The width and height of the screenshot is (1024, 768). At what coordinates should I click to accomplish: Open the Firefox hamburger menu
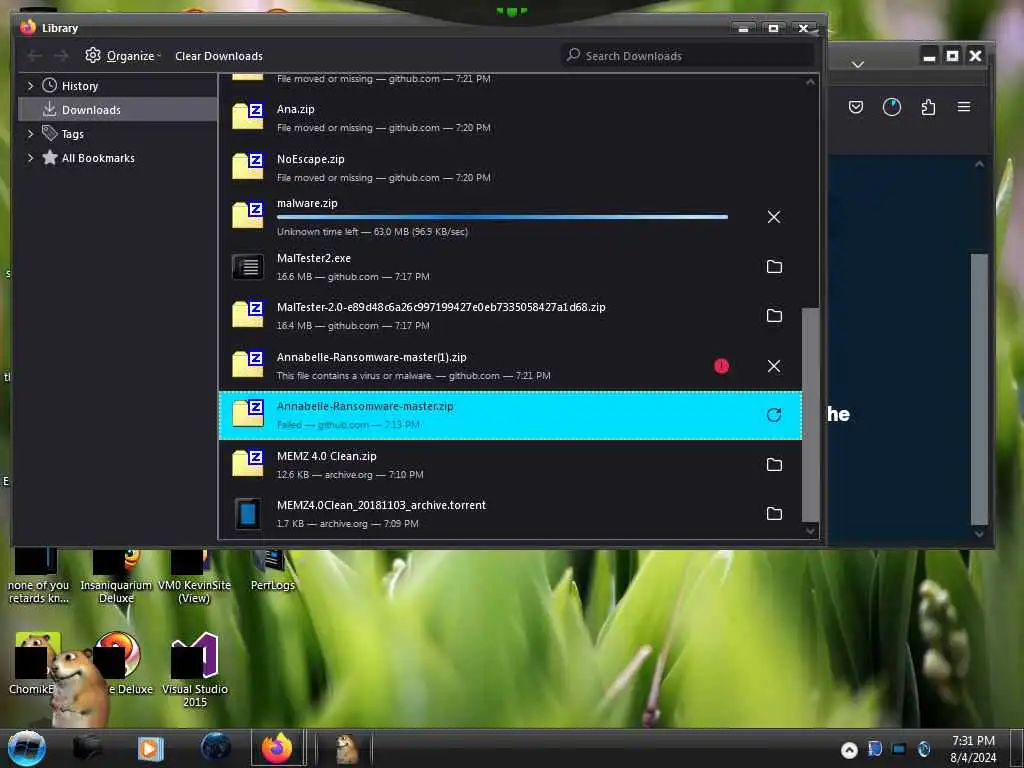click(964, 106)
